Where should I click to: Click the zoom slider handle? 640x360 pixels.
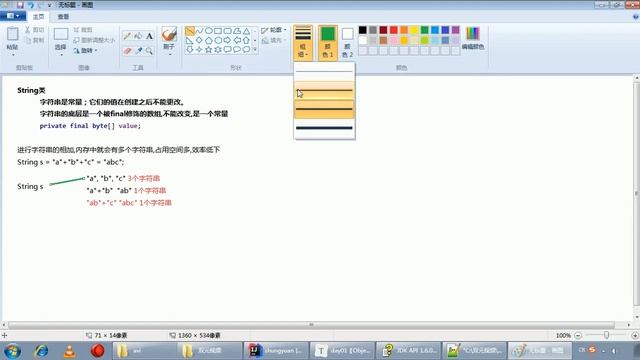click(x=607, y=335)
